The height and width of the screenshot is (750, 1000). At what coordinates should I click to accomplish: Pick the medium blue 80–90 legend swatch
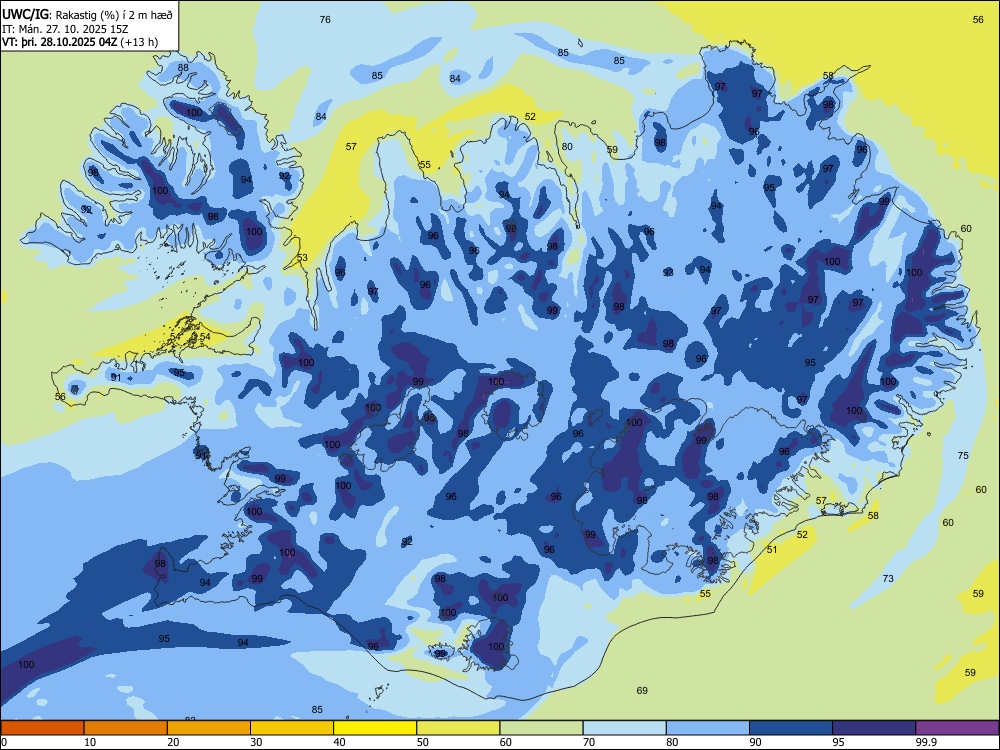pos(708,728)
